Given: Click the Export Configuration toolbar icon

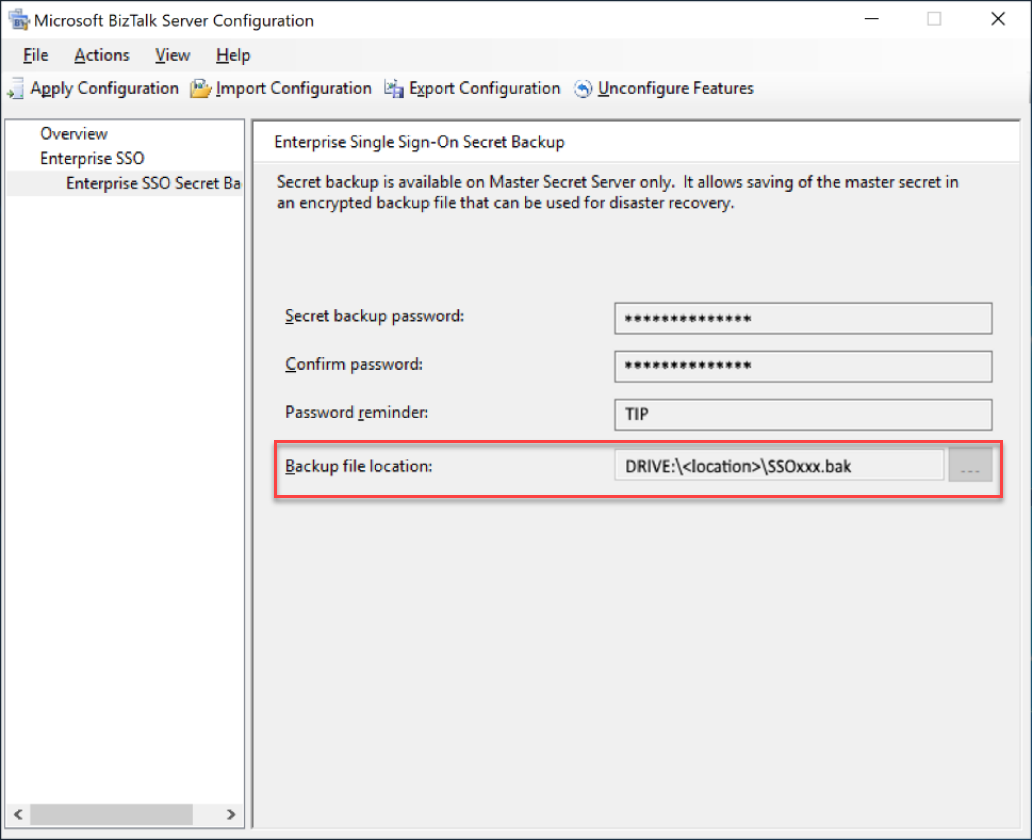Looking at the screenshot, I should (x=394, y=89).
